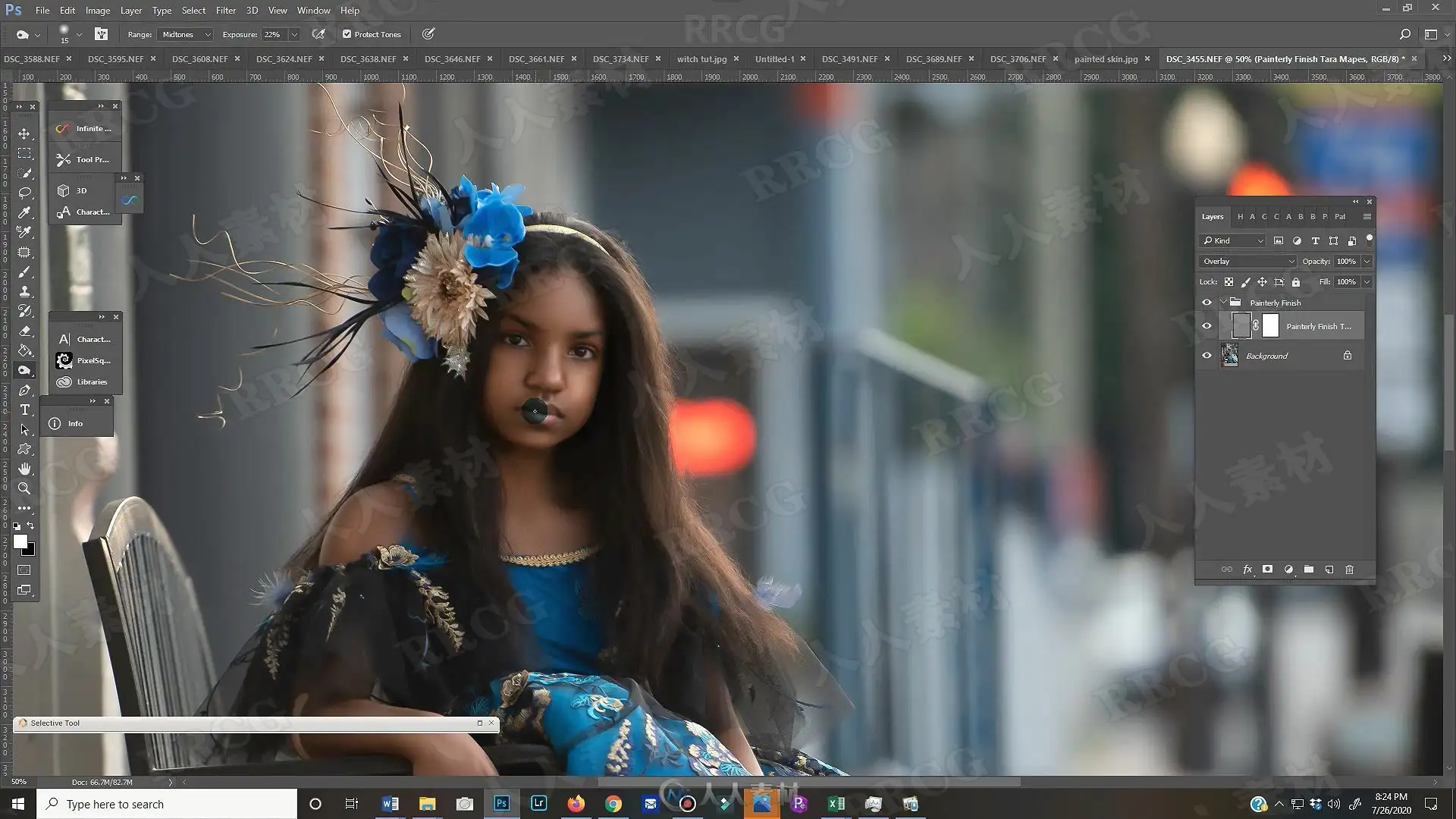
Task: Delete layer with the trash icon
Action: click(x=1349, y=569)
